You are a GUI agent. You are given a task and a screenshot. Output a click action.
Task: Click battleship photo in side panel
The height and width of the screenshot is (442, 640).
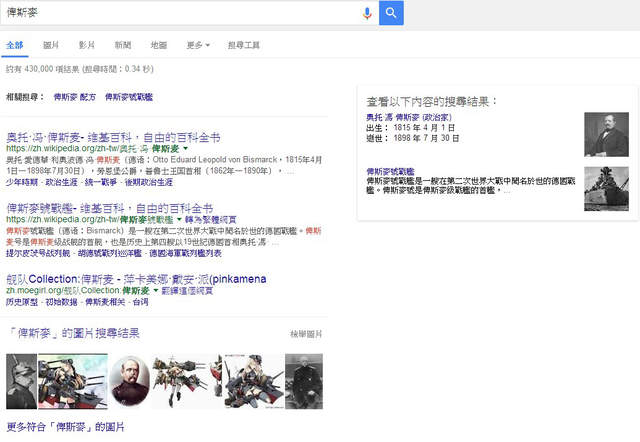[606, 189]
